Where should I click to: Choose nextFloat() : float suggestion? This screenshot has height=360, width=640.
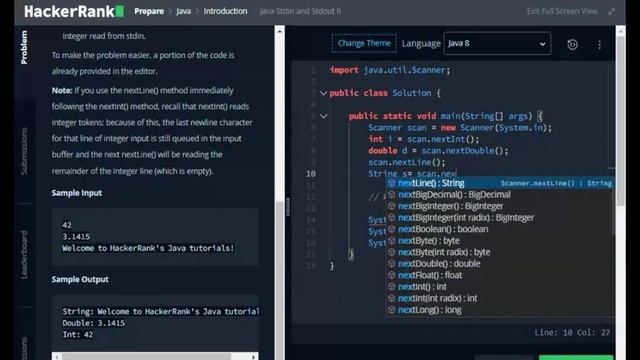[x=500, y=275]
